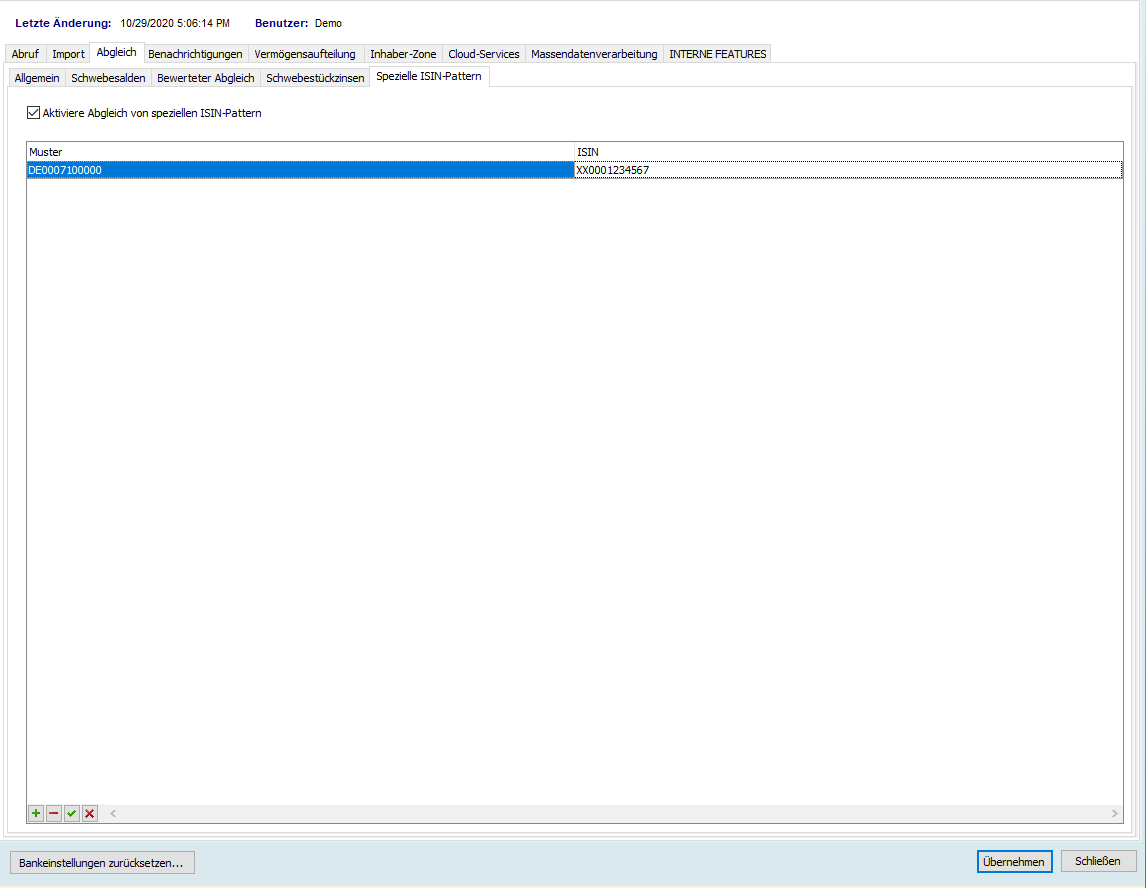Add a new ISIN pattern row with the green plus
The image size is (1146, 888).
(x=36, y=814)
